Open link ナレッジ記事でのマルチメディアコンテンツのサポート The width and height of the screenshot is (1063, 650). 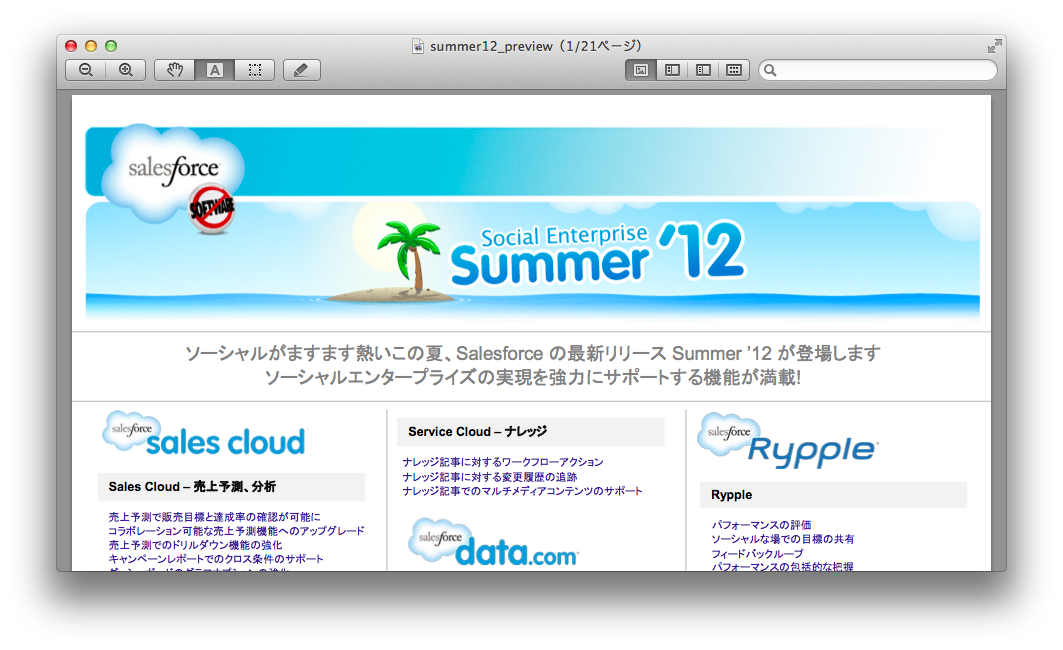point(522,491)
